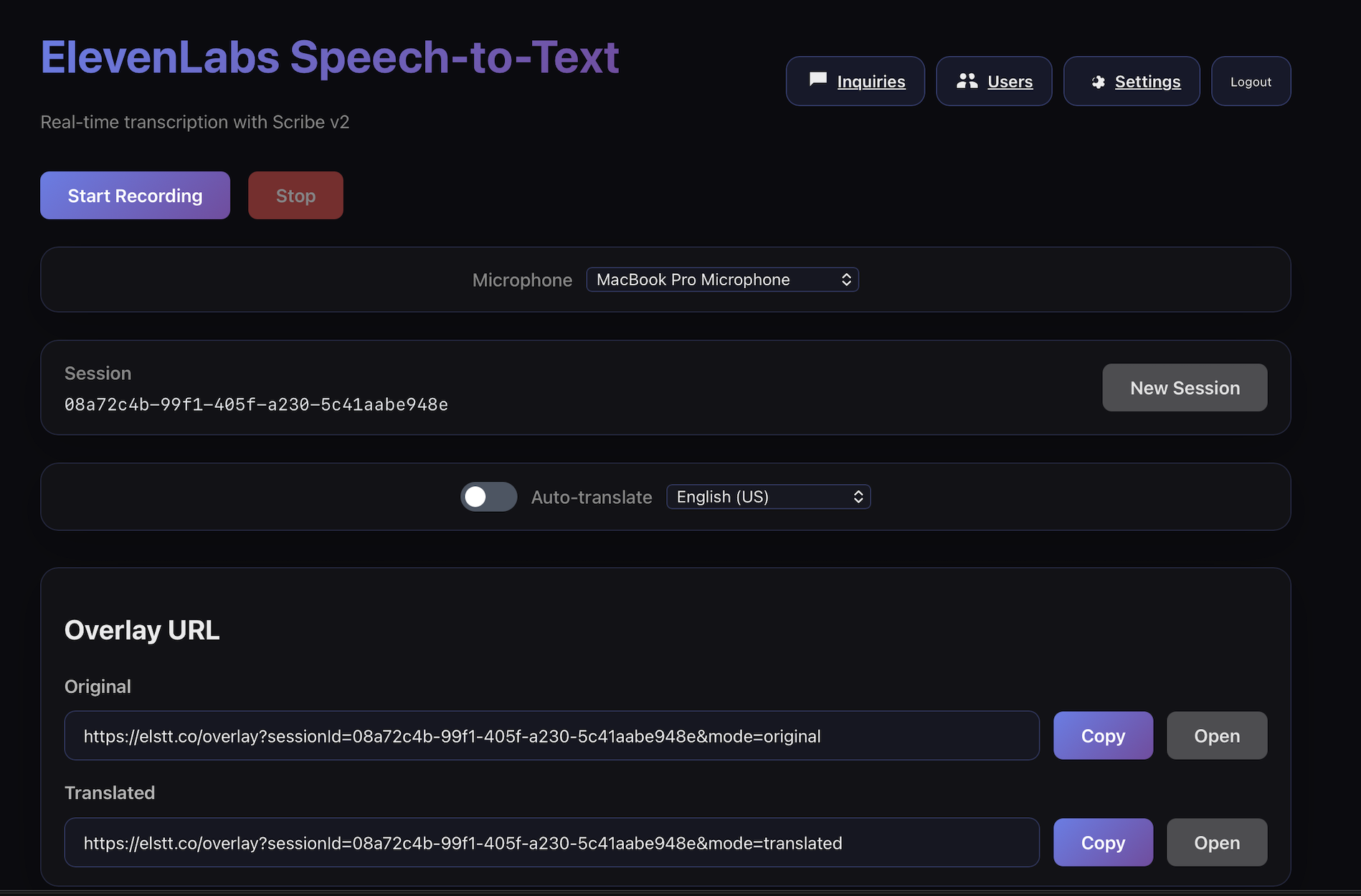Viewport: 1361px width, 896px height.
Task: Copy the Original overlay URL
Action: [1102, 736]
